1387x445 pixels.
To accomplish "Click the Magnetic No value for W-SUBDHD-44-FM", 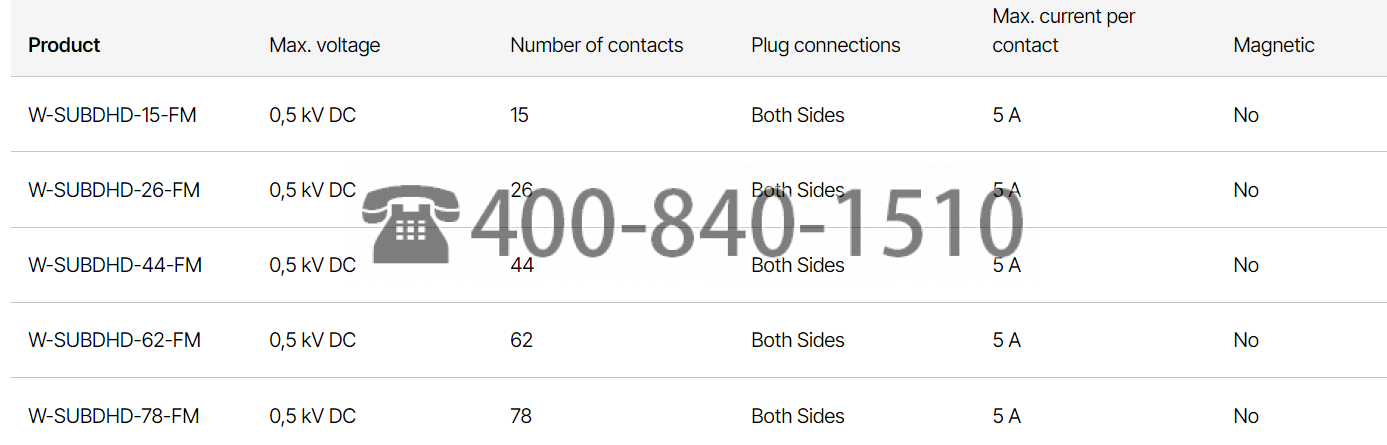I will point(1246,265).
